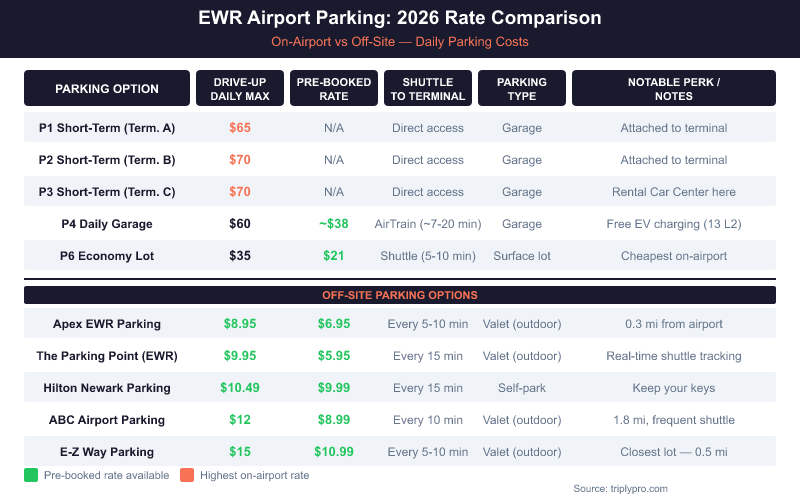Select the Pre-Booked Rate column header
800x500 pixels.
click(x=334, y=88)
